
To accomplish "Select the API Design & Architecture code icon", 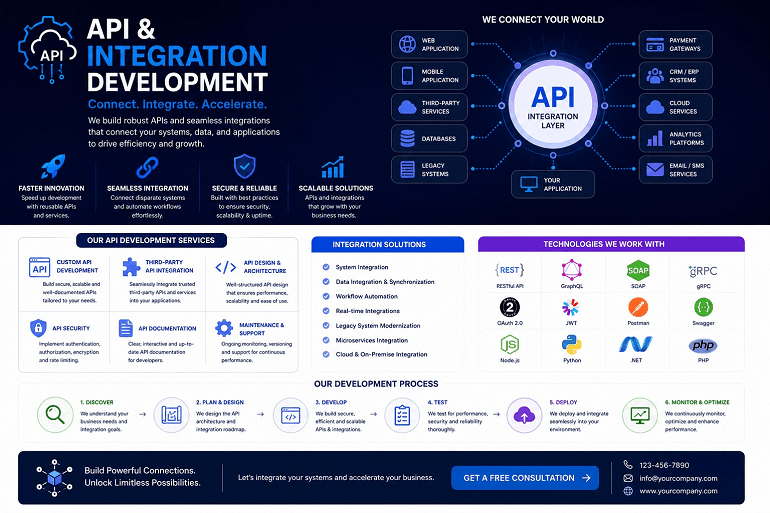I will pos(226,268).
